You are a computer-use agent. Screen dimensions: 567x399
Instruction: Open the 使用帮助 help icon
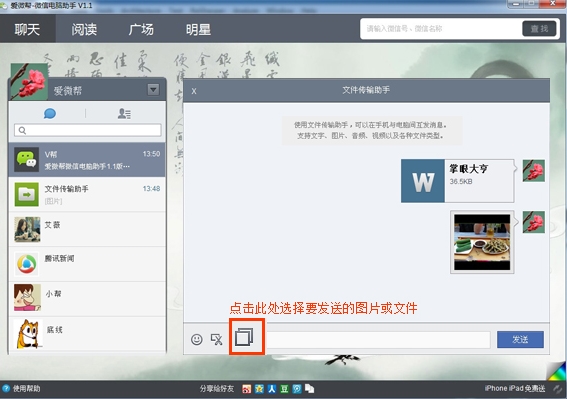point(6,389)
